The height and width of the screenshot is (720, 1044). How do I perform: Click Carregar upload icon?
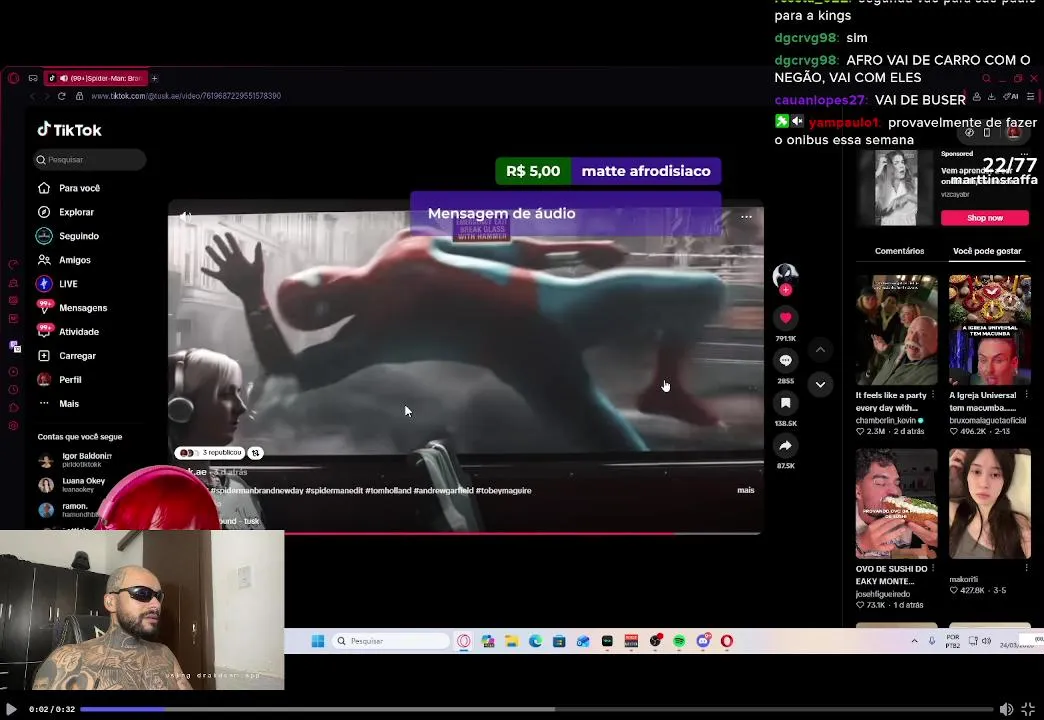[44, 356]
